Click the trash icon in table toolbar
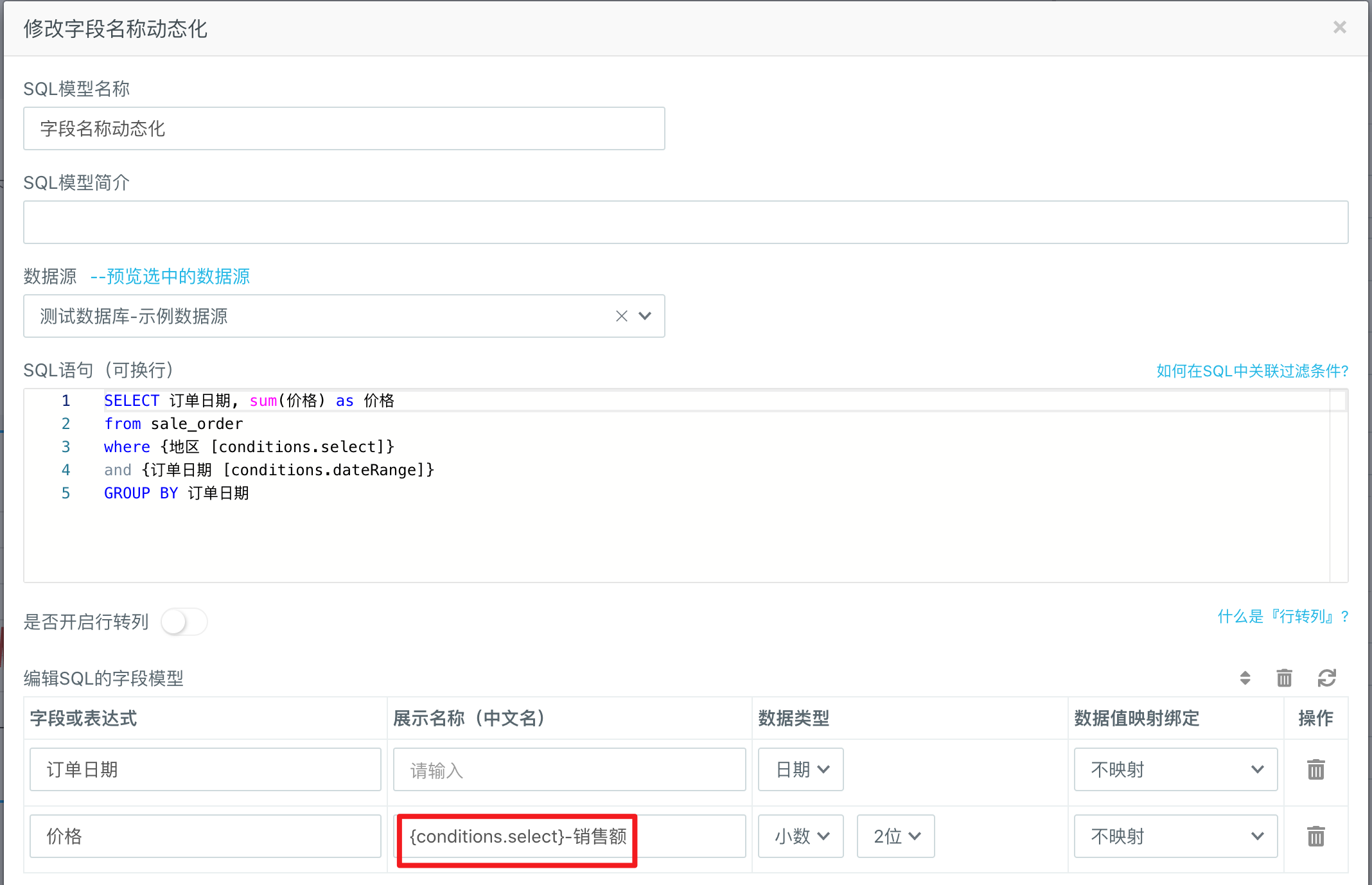 tap(1284, 678)
